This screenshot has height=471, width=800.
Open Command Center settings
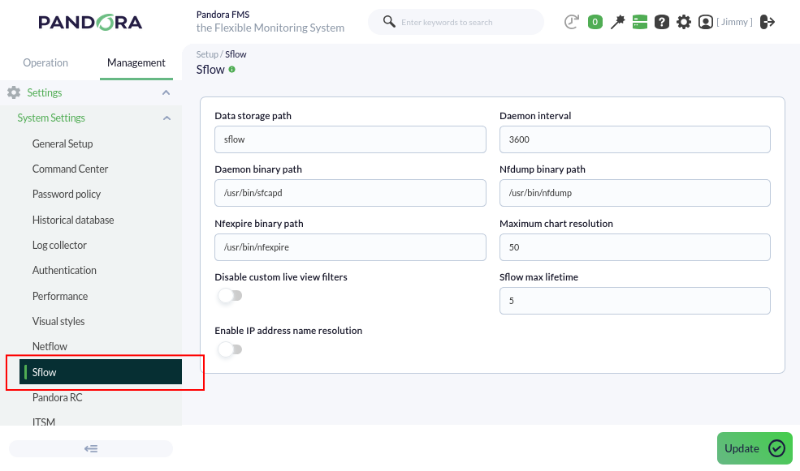pos(70,169)
